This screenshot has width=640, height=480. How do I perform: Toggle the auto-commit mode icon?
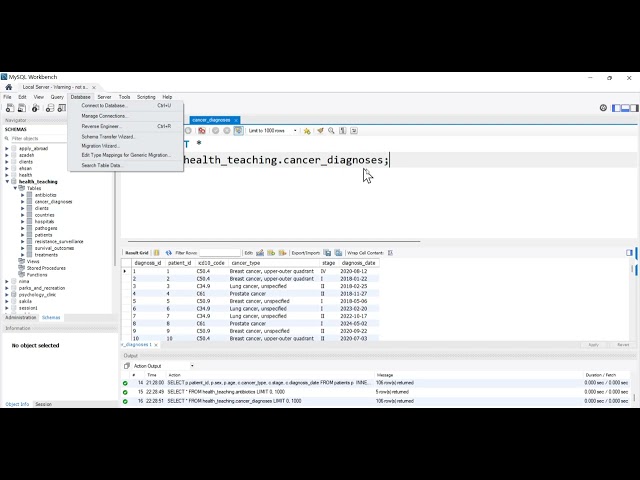[239, 131]
